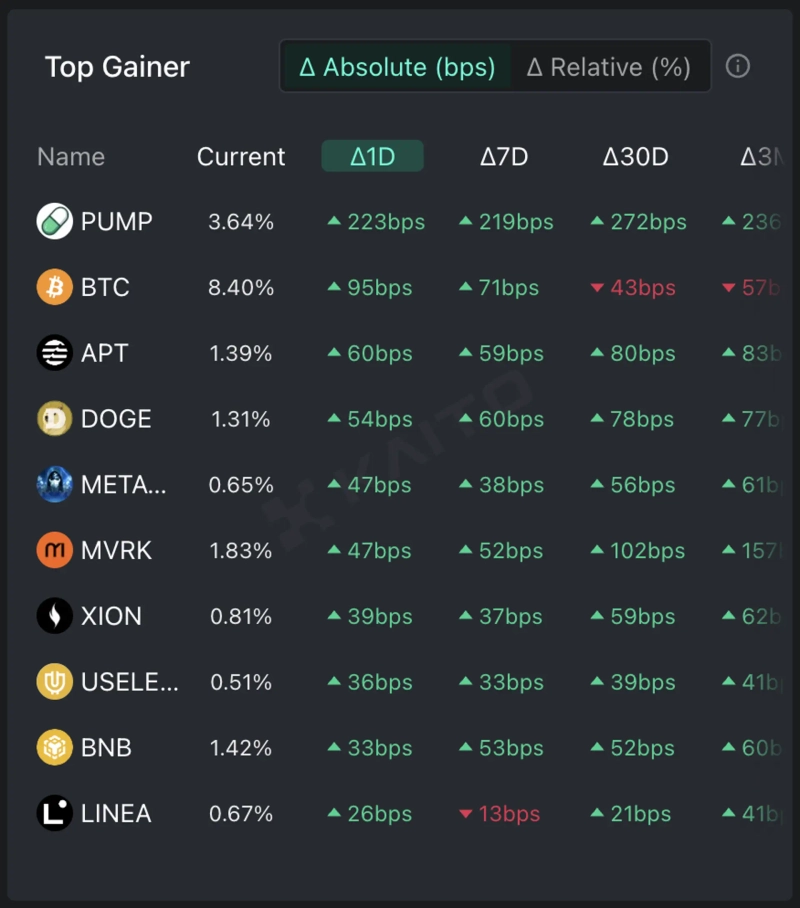Viewport: 800px width, 908px height.
Task: Click the XION black flame icon
Action: [55, 616]
